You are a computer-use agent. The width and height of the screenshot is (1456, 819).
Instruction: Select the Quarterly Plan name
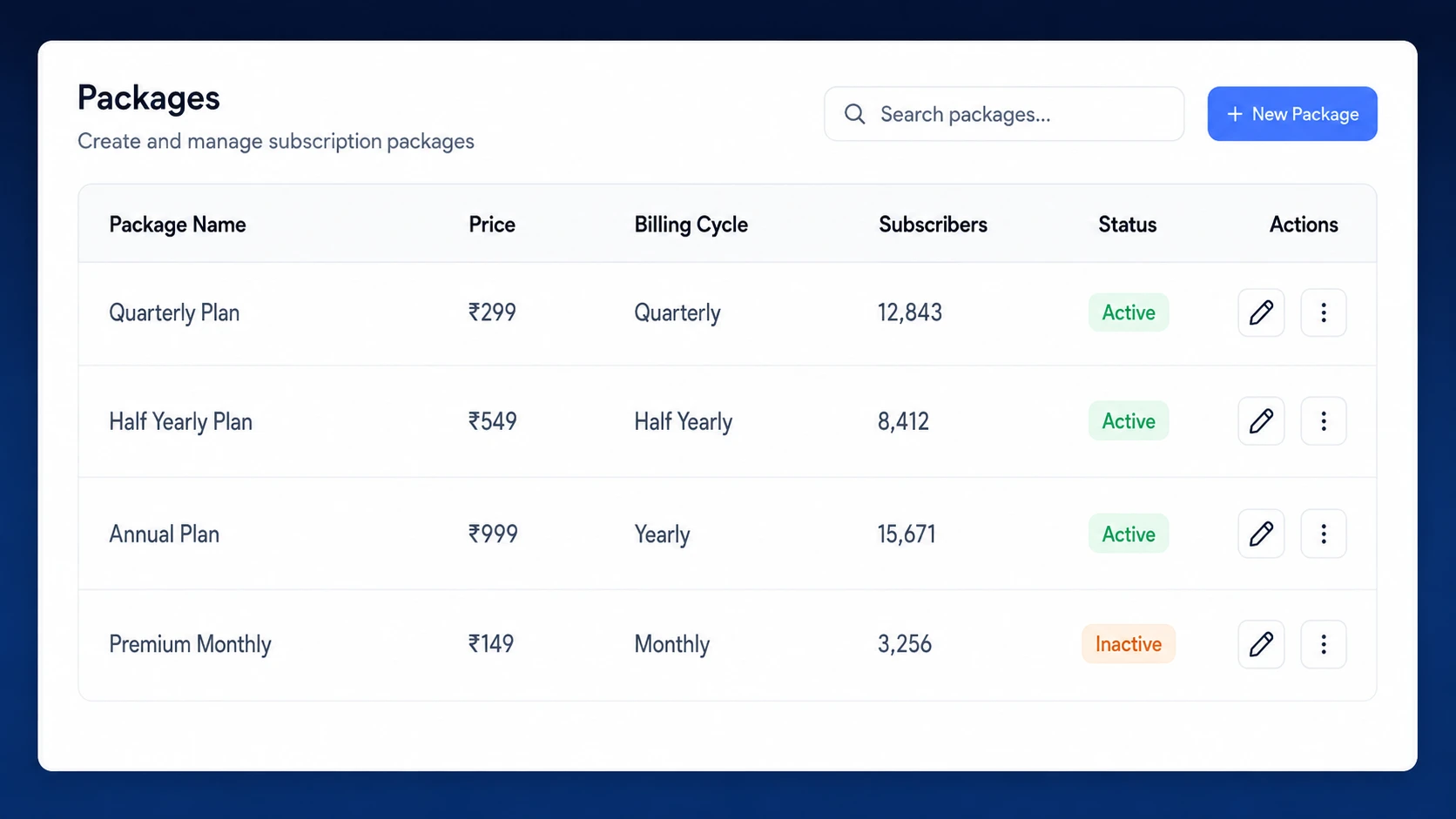coord(174,313)
